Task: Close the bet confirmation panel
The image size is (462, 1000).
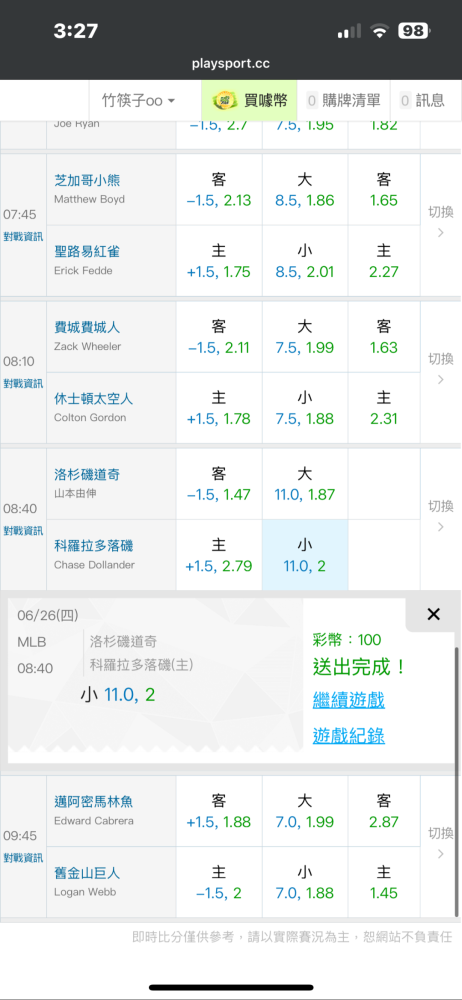Action: pos(433,614)
